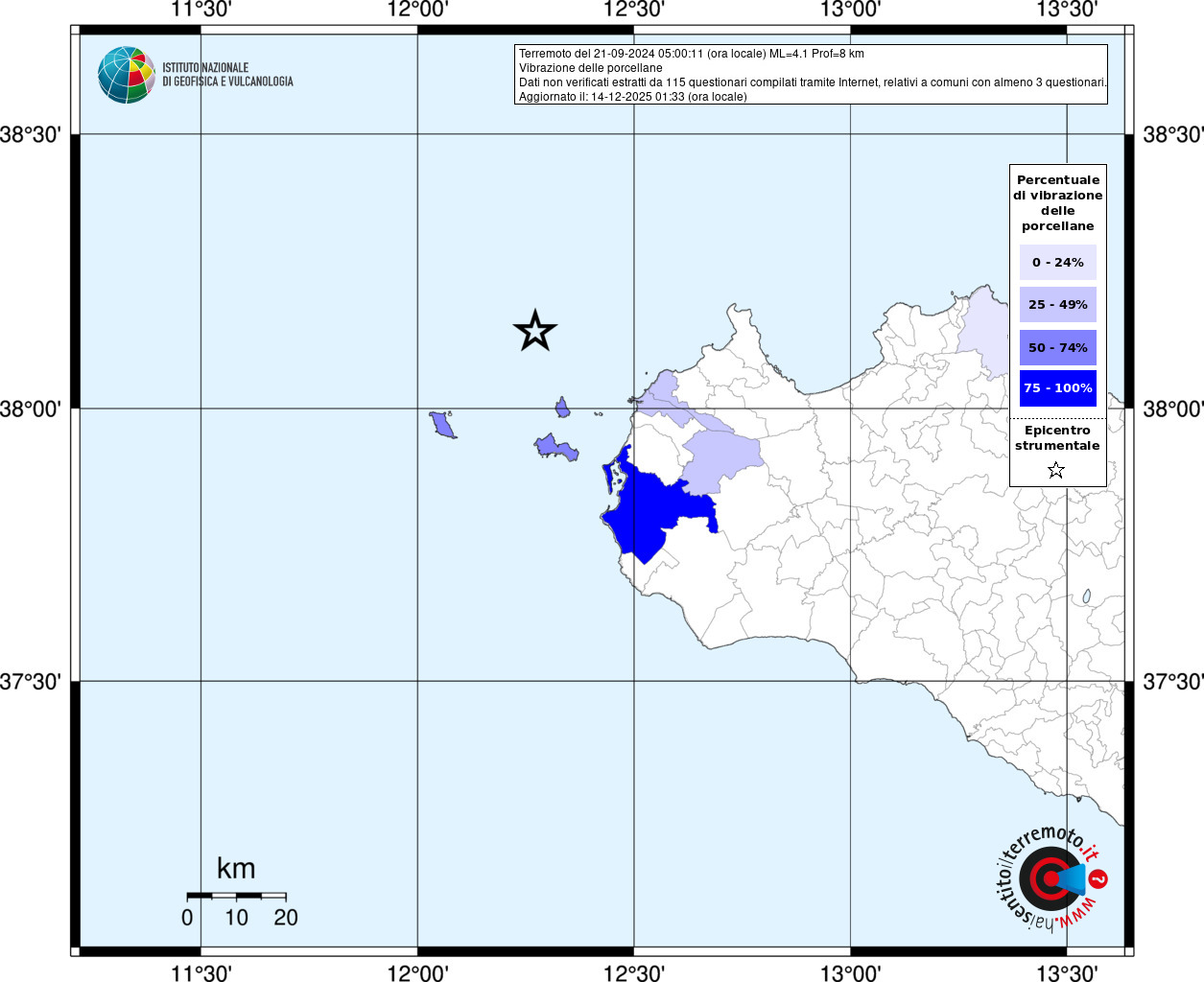Click the legend epicenter star symbol
This screenshot has height=982, width=1204.
click(1056, 470)
